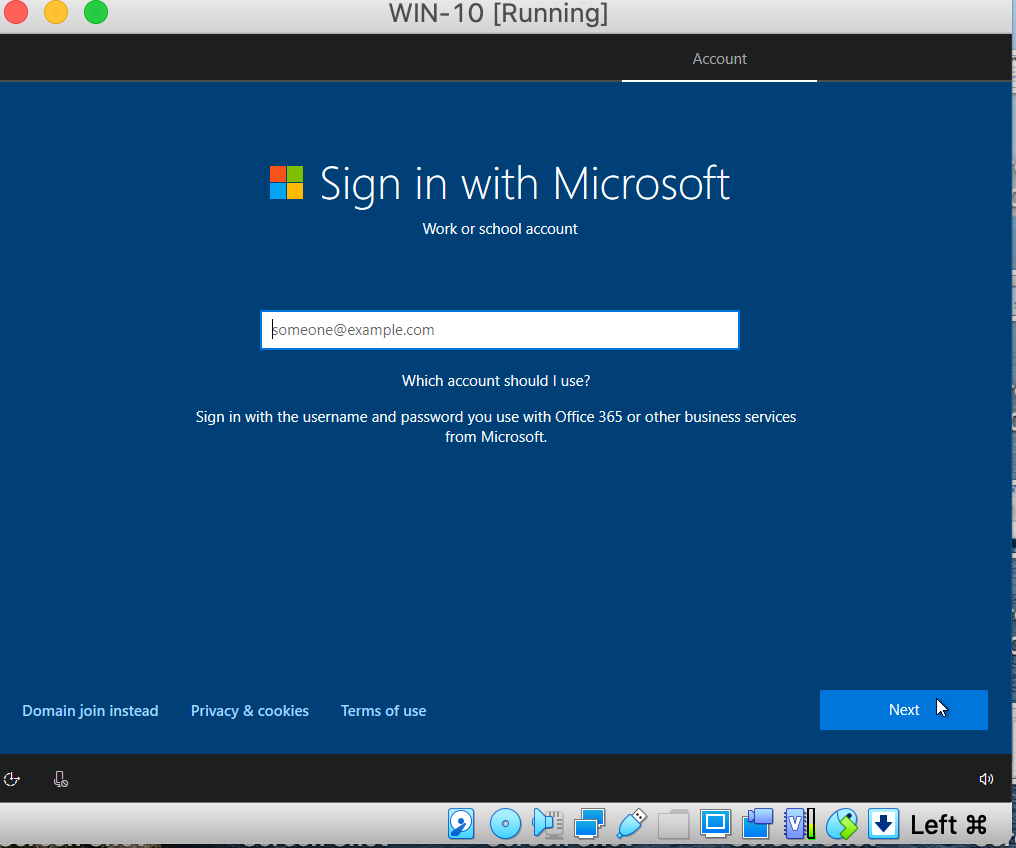Click the Microsoft four-color logo
The image size is (1016, 848).
click(x=286, y=183)
